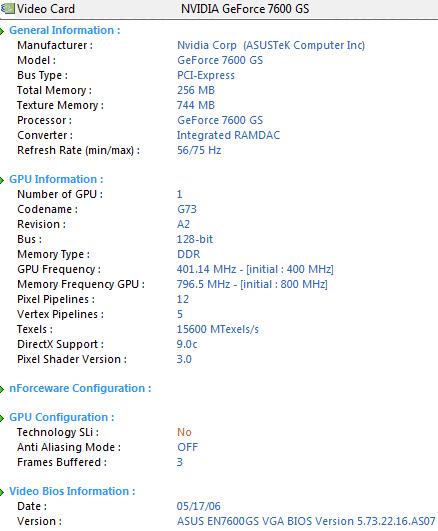Select the NVIDIA GeForce 7600 GS header
This screenshot has width=438, height=531.
[x=245, y=9]
